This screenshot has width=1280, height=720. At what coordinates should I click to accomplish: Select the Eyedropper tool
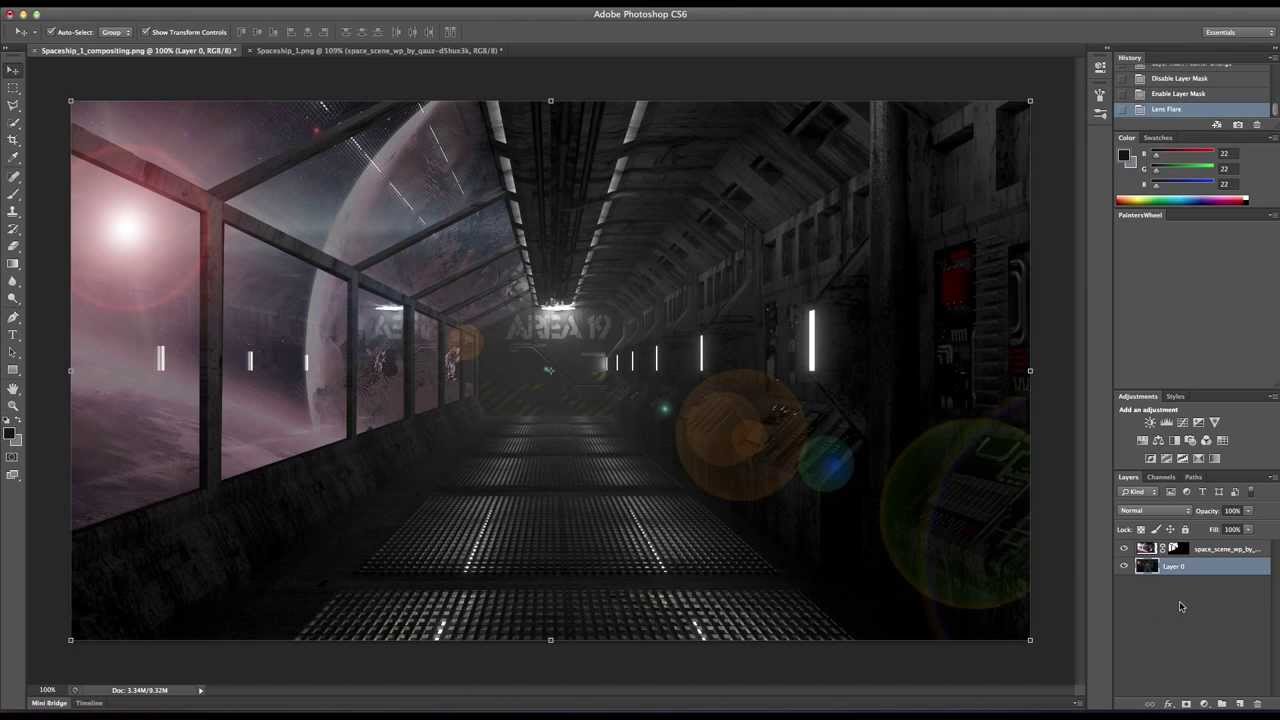pos(13,157)
